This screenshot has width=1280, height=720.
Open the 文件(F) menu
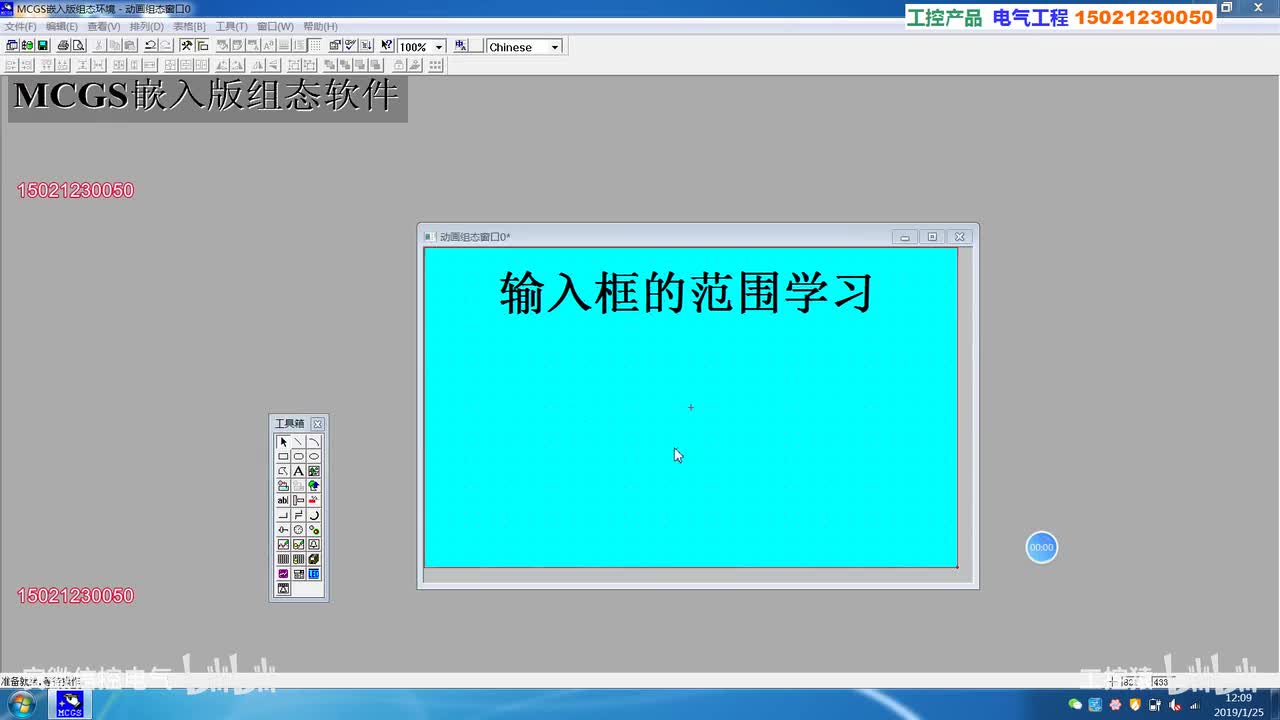click(21, 26)
